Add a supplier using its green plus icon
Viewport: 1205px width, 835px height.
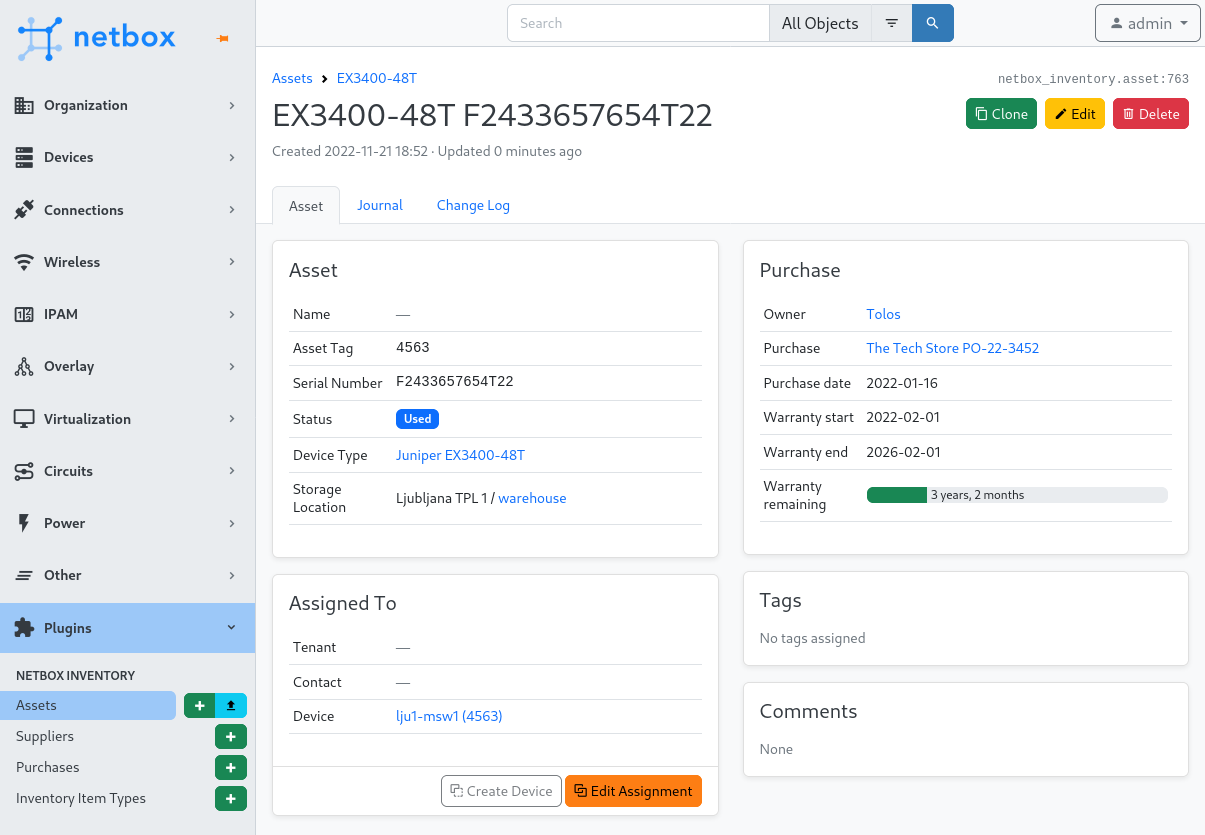230,736
